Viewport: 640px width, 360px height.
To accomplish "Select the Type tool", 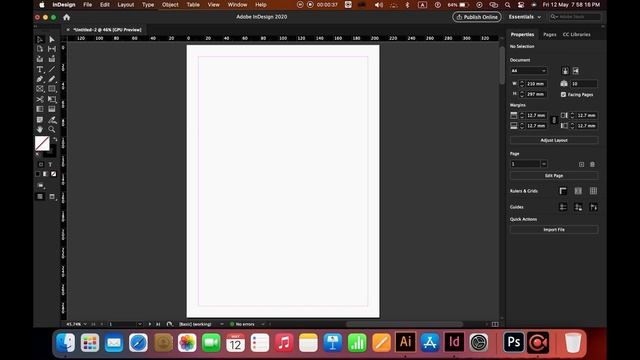I will click(x=40, y=69).
